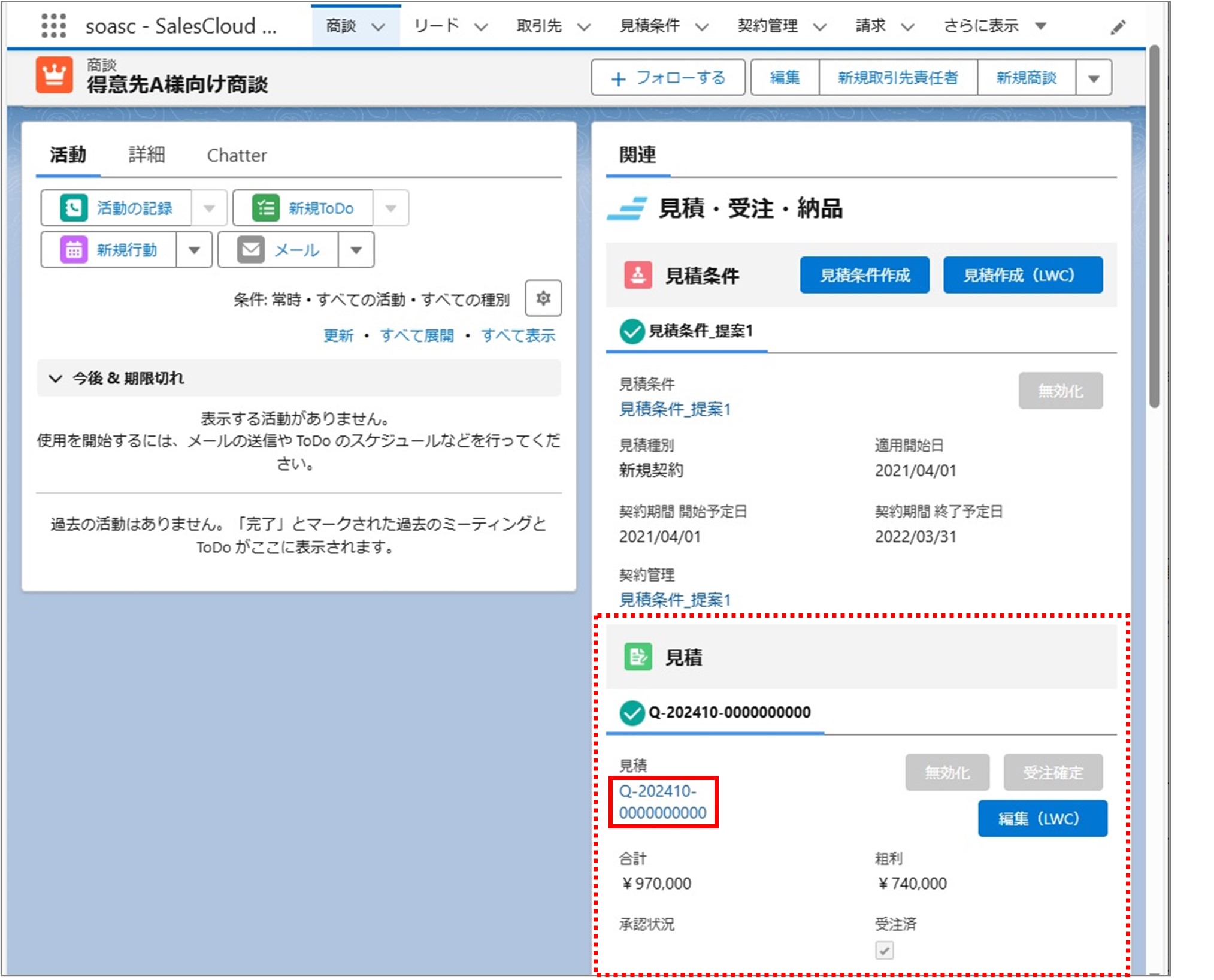The height and width of the screenshot is (980, 1214).
Task: Click the pencil edit navigation icon
Action: click(x=1118, y=27)
